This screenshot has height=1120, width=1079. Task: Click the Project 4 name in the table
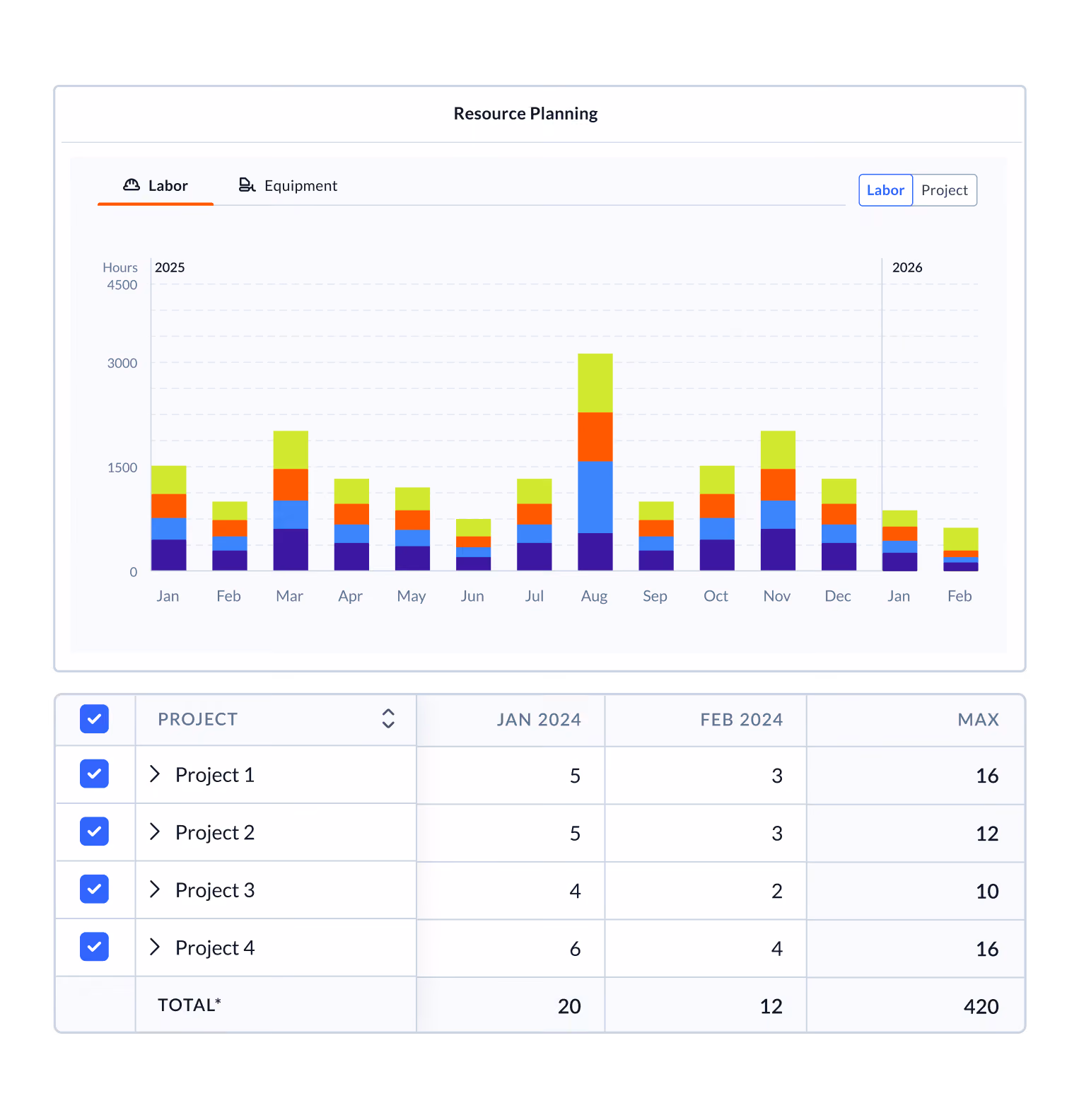[x=215, y=947]
